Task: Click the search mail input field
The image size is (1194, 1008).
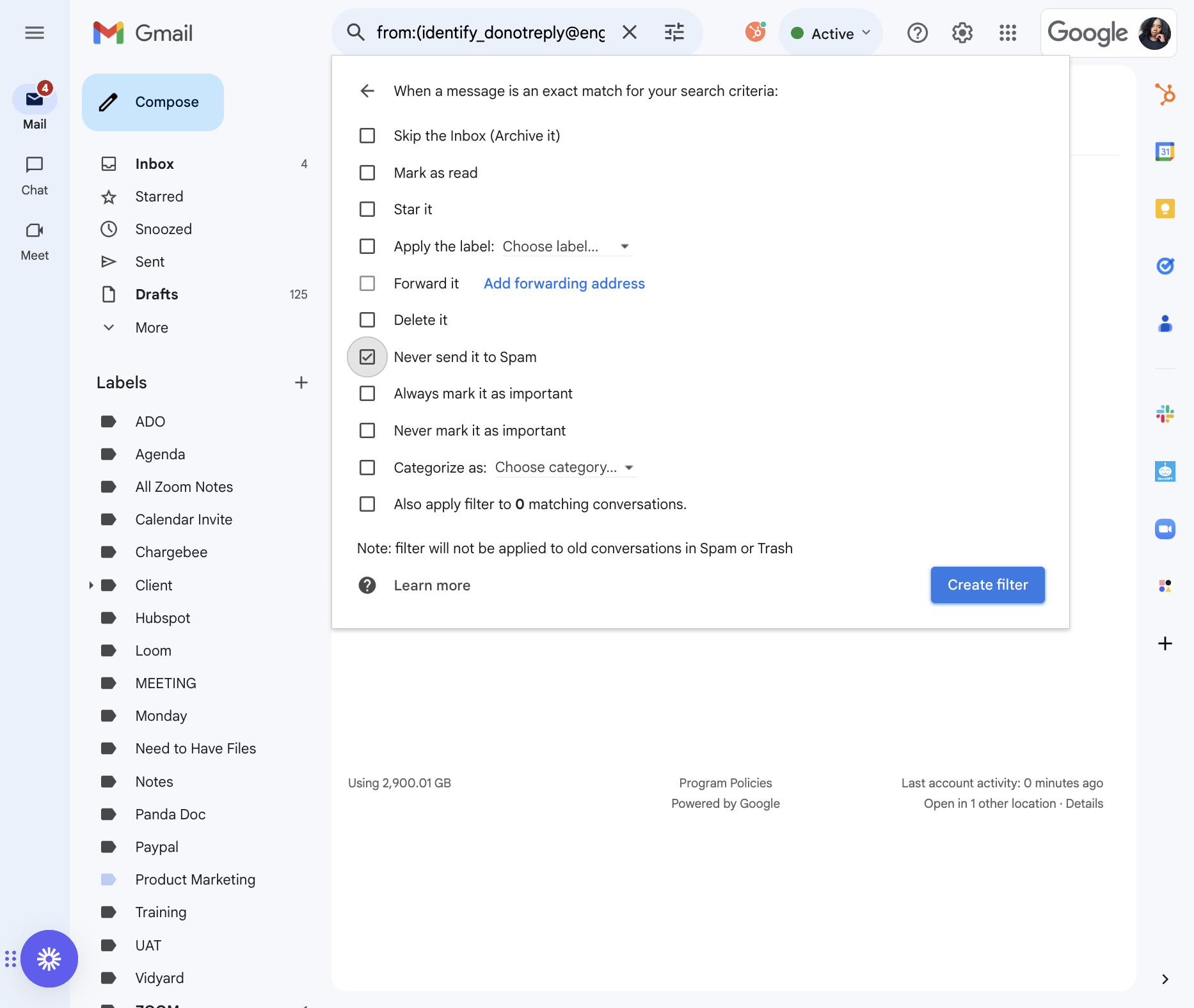Action: pyautogui.click(x=490, y=33)
